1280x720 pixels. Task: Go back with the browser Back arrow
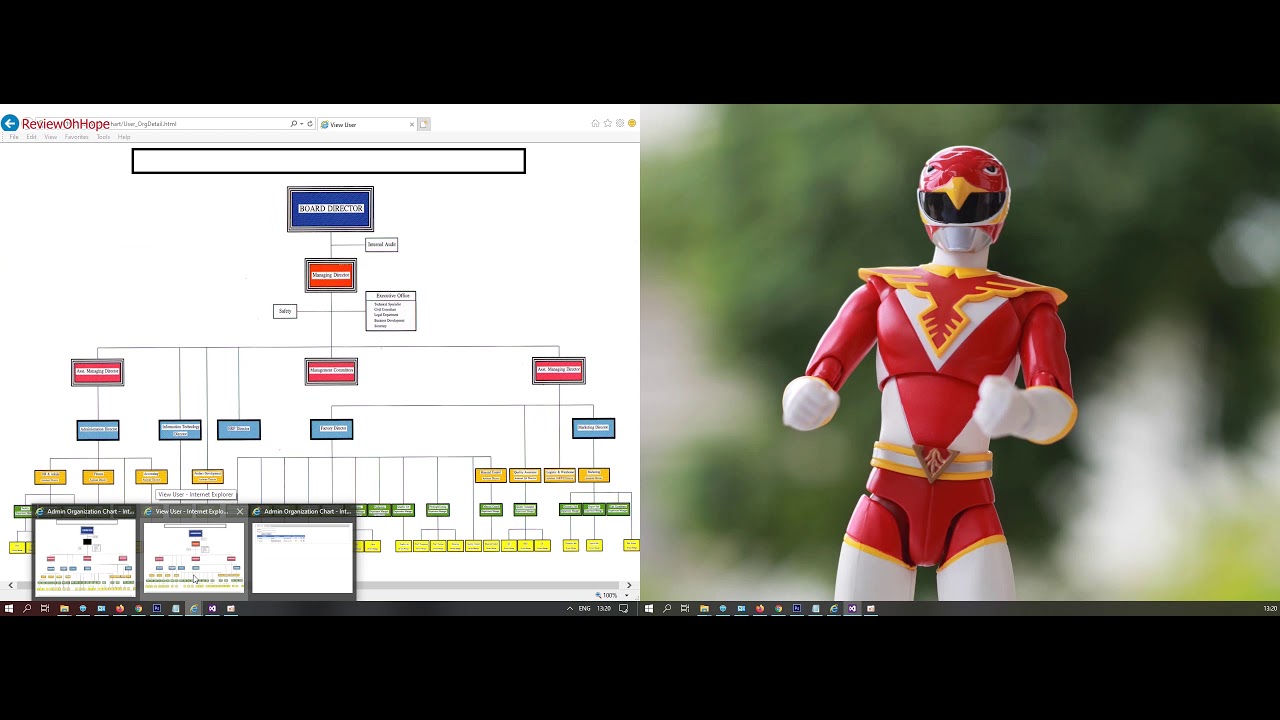tap(9, 123)
